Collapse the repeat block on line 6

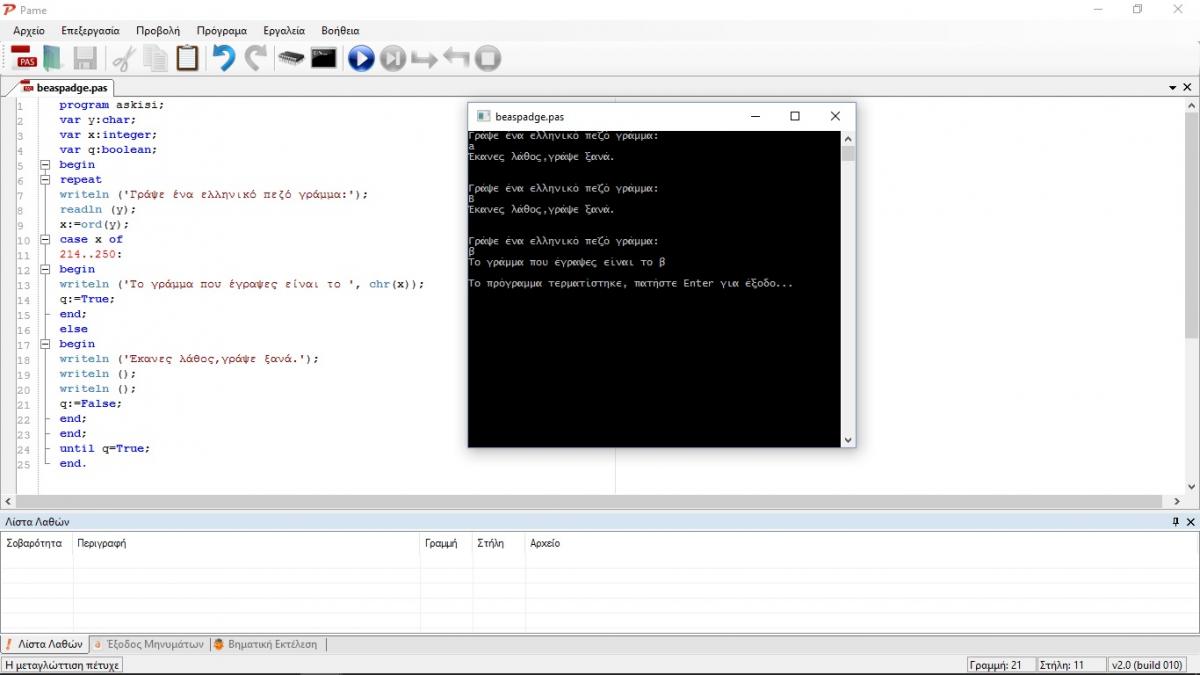45,180
